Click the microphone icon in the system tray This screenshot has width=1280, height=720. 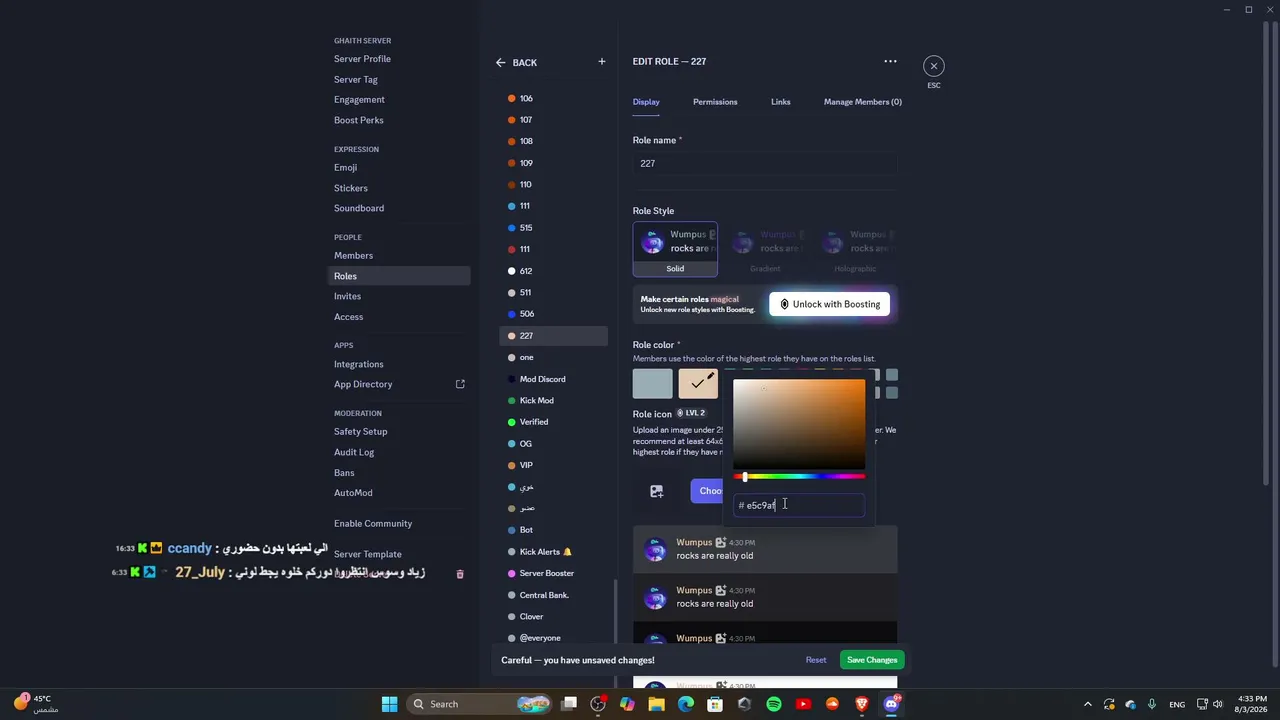pos(1152,704)
